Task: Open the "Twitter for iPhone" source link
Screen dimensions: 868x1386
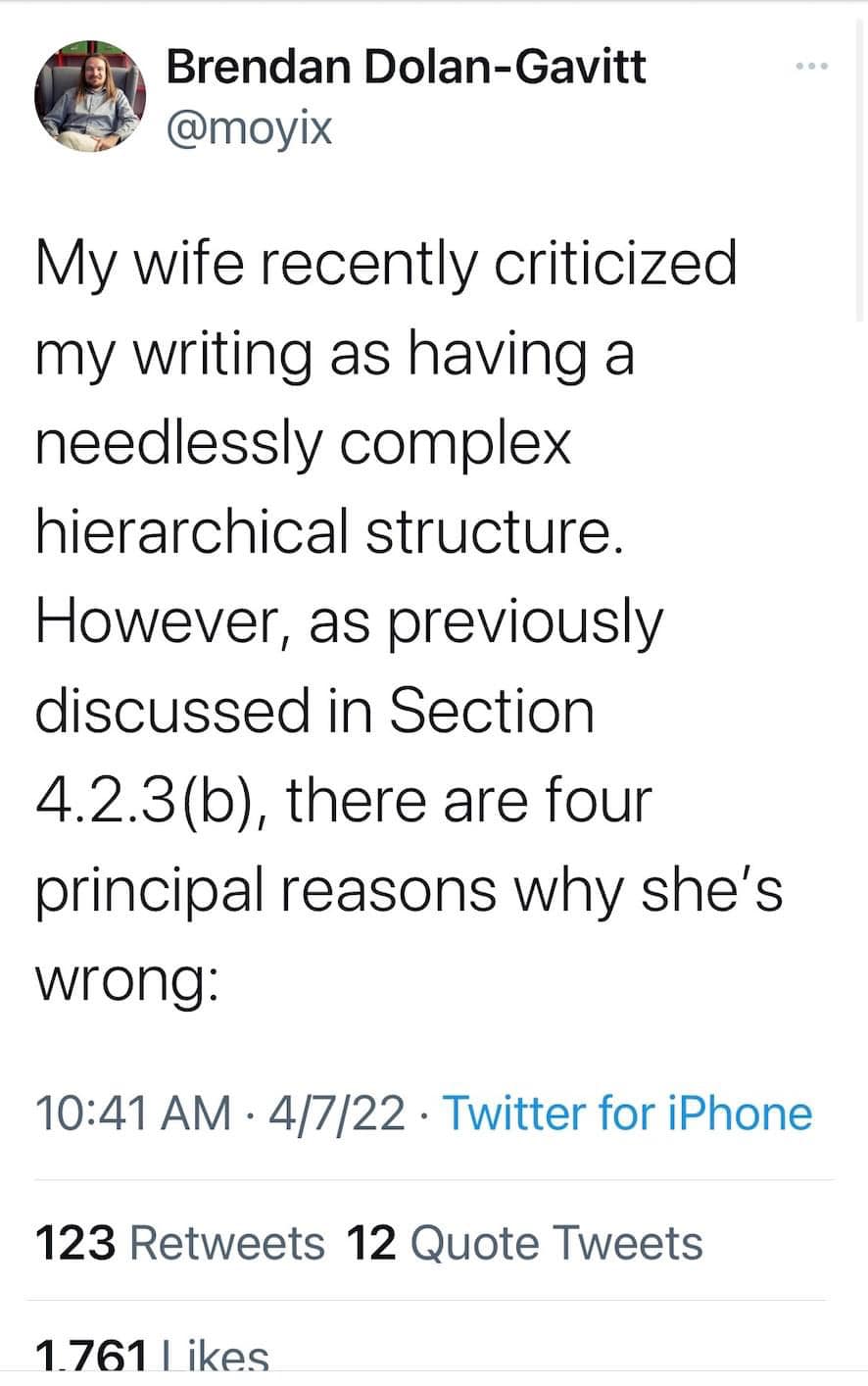Action: pos(628,1114)
